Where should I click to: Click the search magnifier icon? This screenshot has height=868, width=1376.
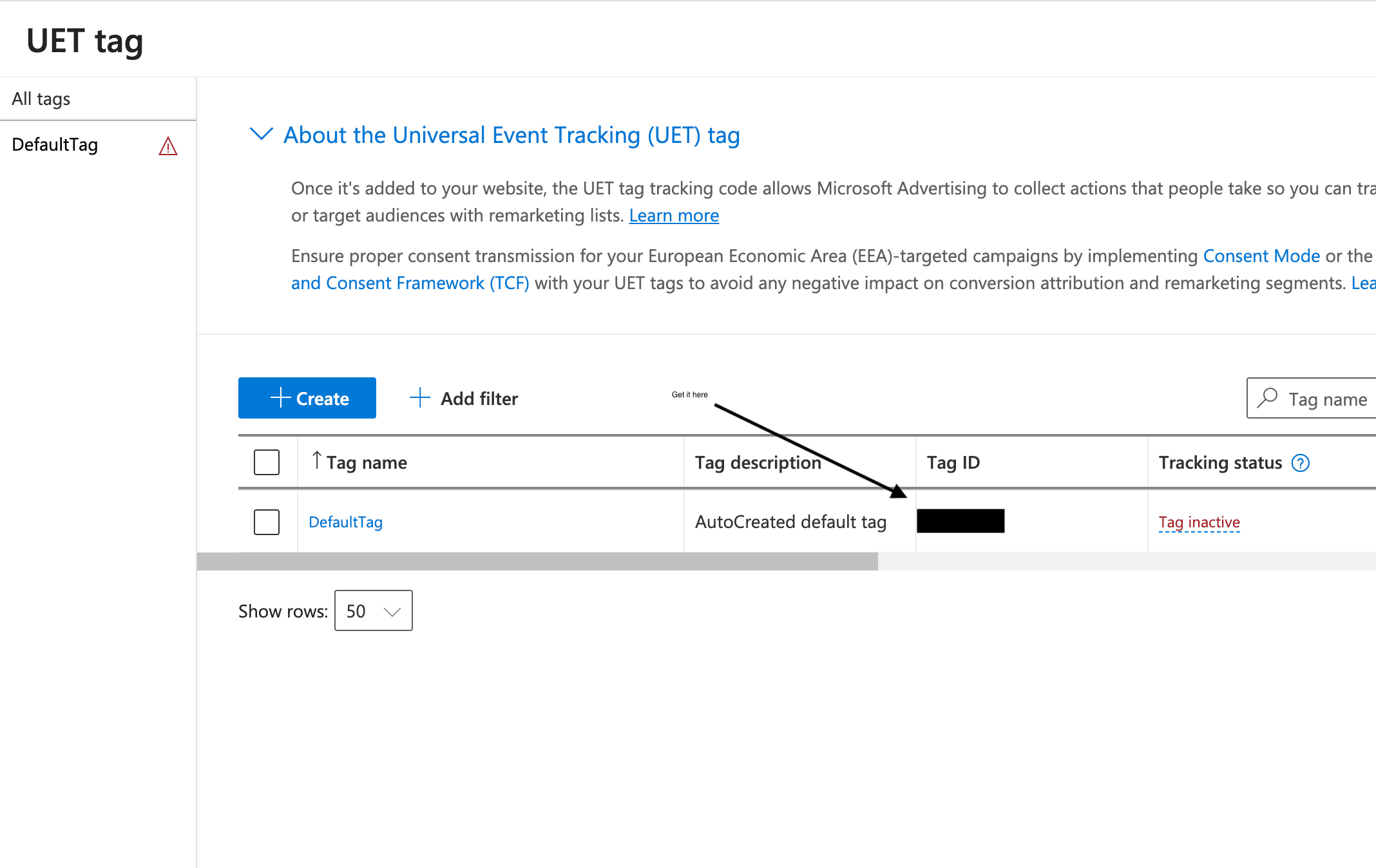tap(1267, 398)
